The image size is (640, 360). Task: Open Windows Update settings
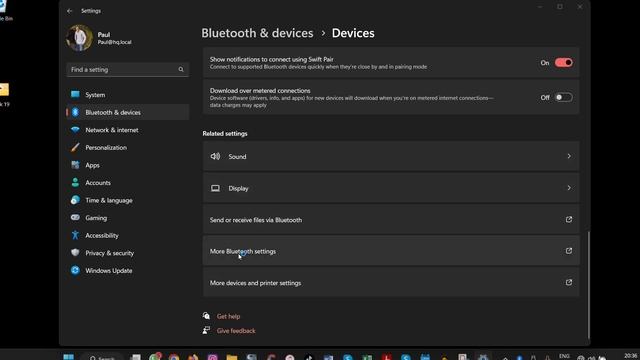(127, 270)
